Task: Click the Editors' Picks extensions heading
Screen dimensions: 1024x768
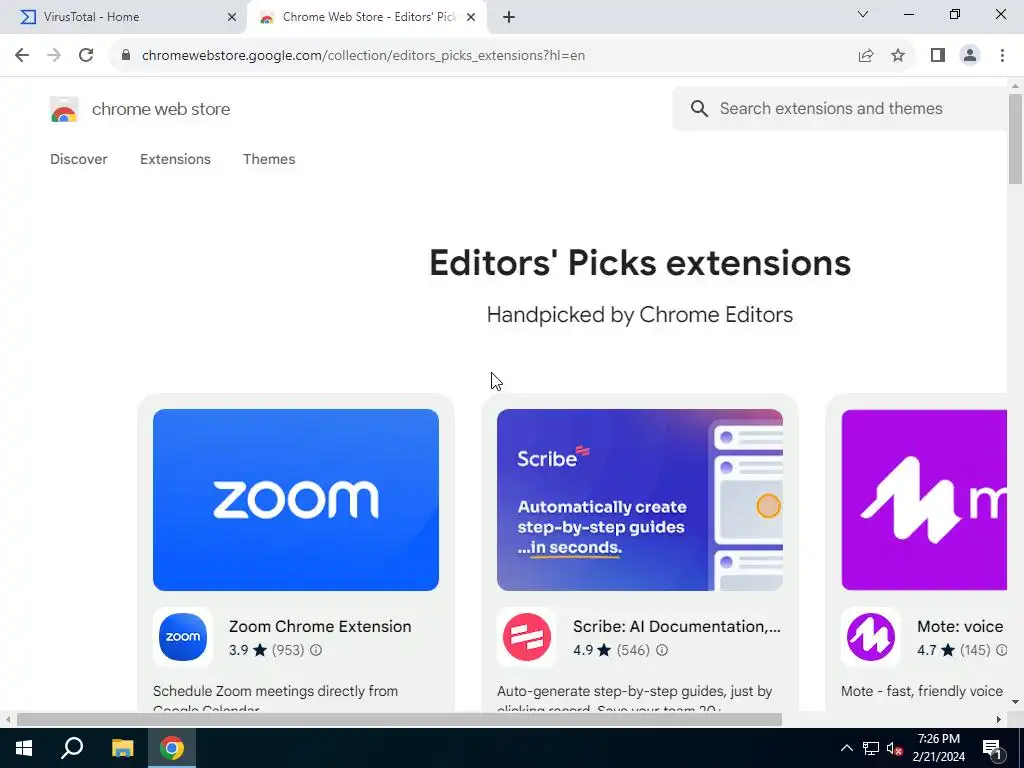Action: pyautogui.click(x=640, y=263)
